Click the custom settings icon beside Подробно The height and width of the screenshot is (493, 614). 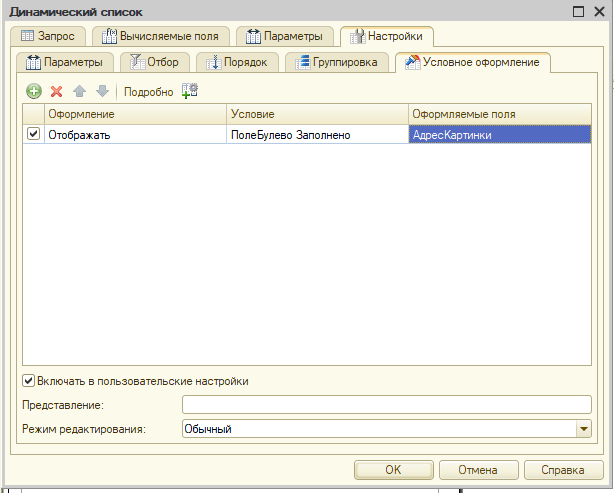point(190,91)
